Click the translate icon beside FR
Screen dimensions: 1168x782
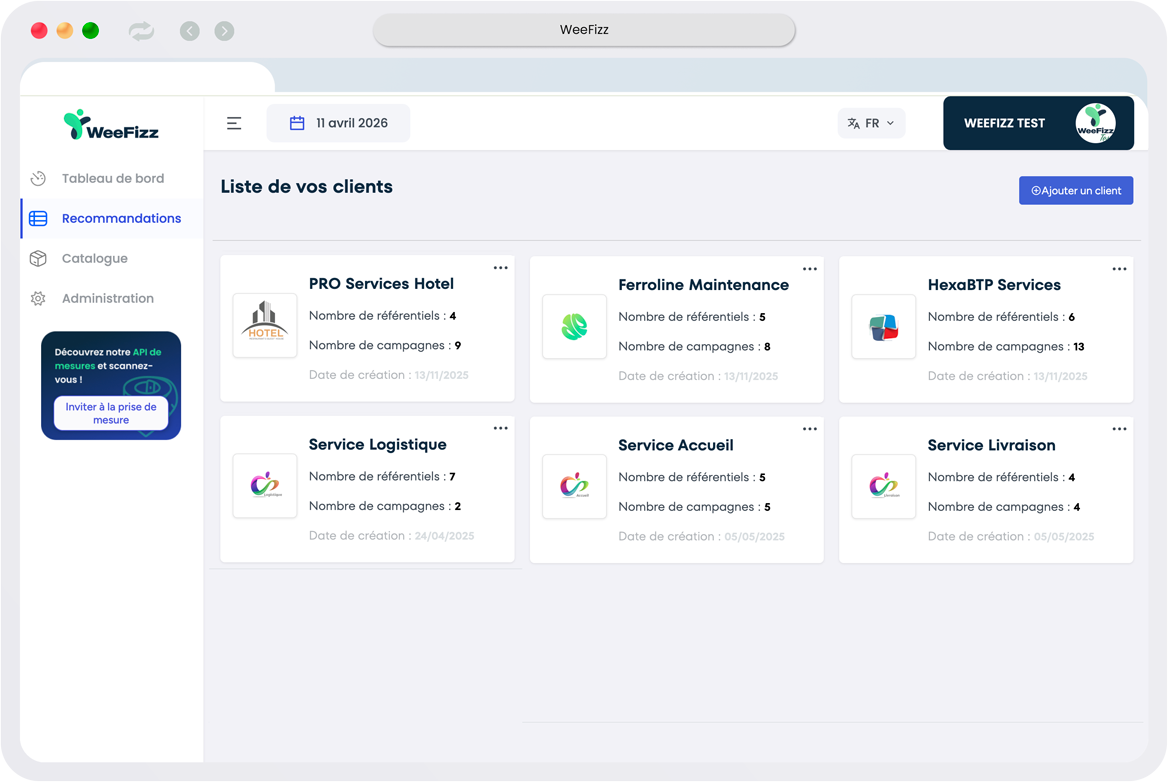(852, 123)
